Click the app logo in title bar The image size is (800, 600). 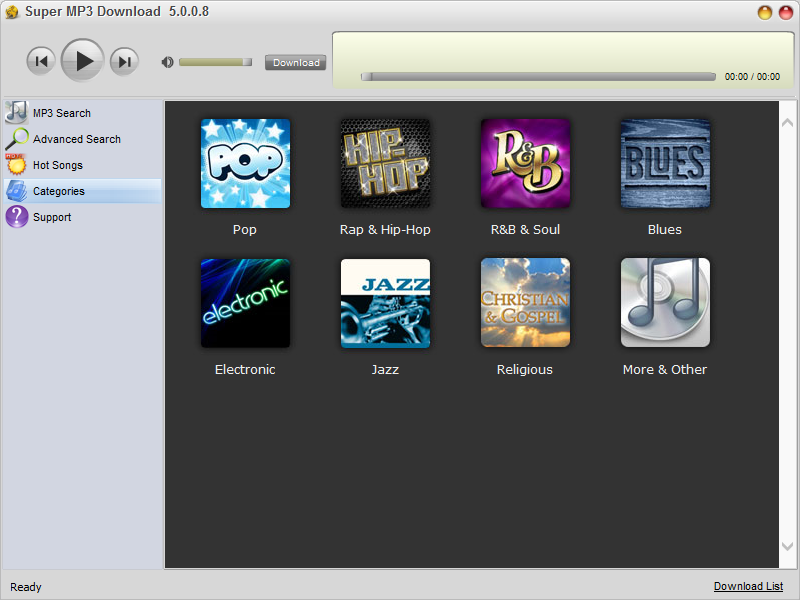pyautogui.click(x=12, y=12)
